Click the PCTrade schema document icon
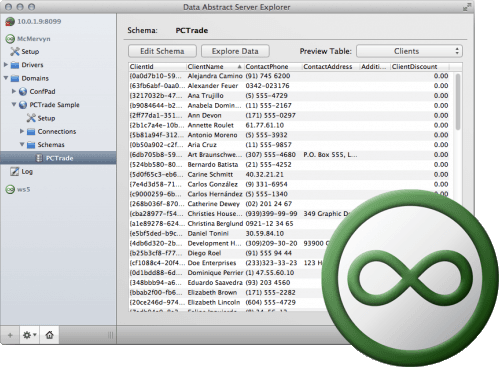499x367 pixels. pos(39,158)
